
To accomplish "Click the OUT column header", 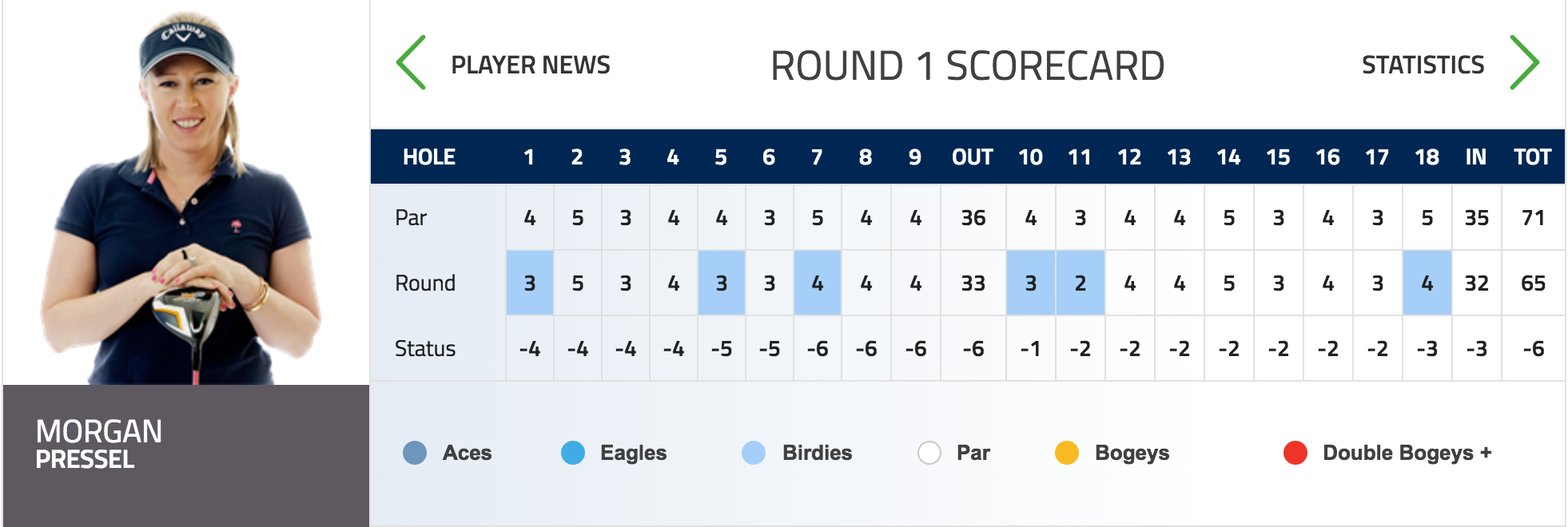I will pyautogui.click(x=973, y=157).
